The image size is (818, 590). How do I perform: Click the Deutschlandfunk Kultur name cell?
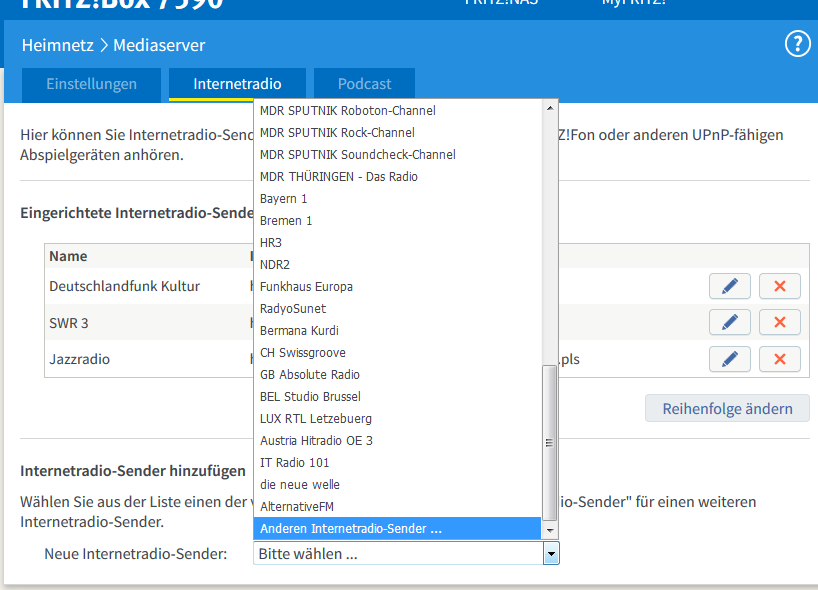click(x=124, y=286)
